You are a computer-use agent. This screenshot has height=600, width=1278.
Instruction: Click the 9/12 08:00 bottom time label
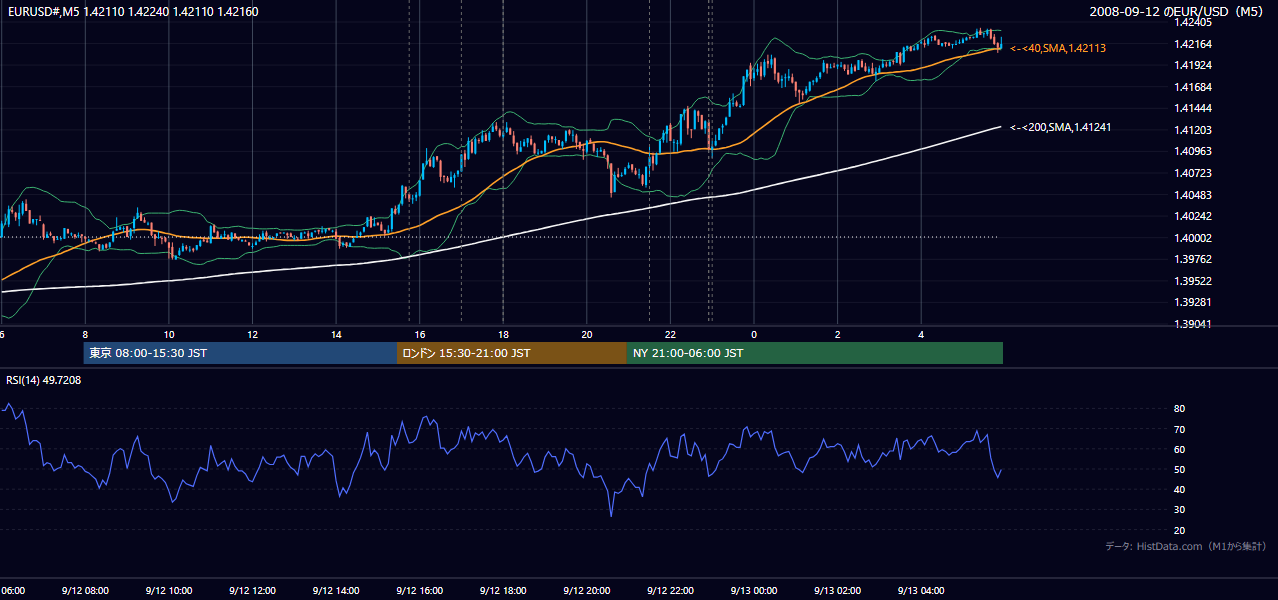tap(85, 591)
